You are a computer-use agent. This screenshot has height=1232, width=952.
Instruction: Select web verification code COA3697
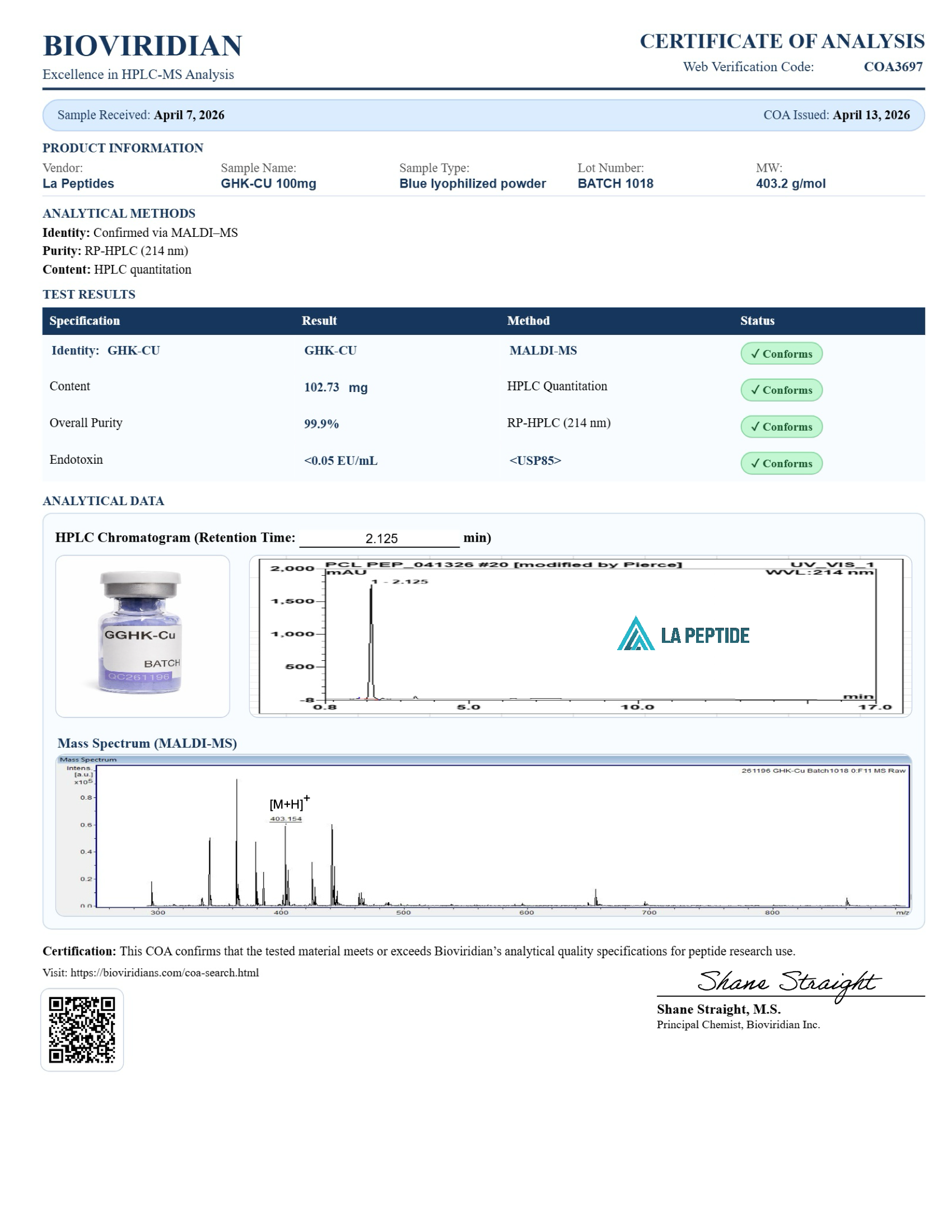(x=892, y=67)
